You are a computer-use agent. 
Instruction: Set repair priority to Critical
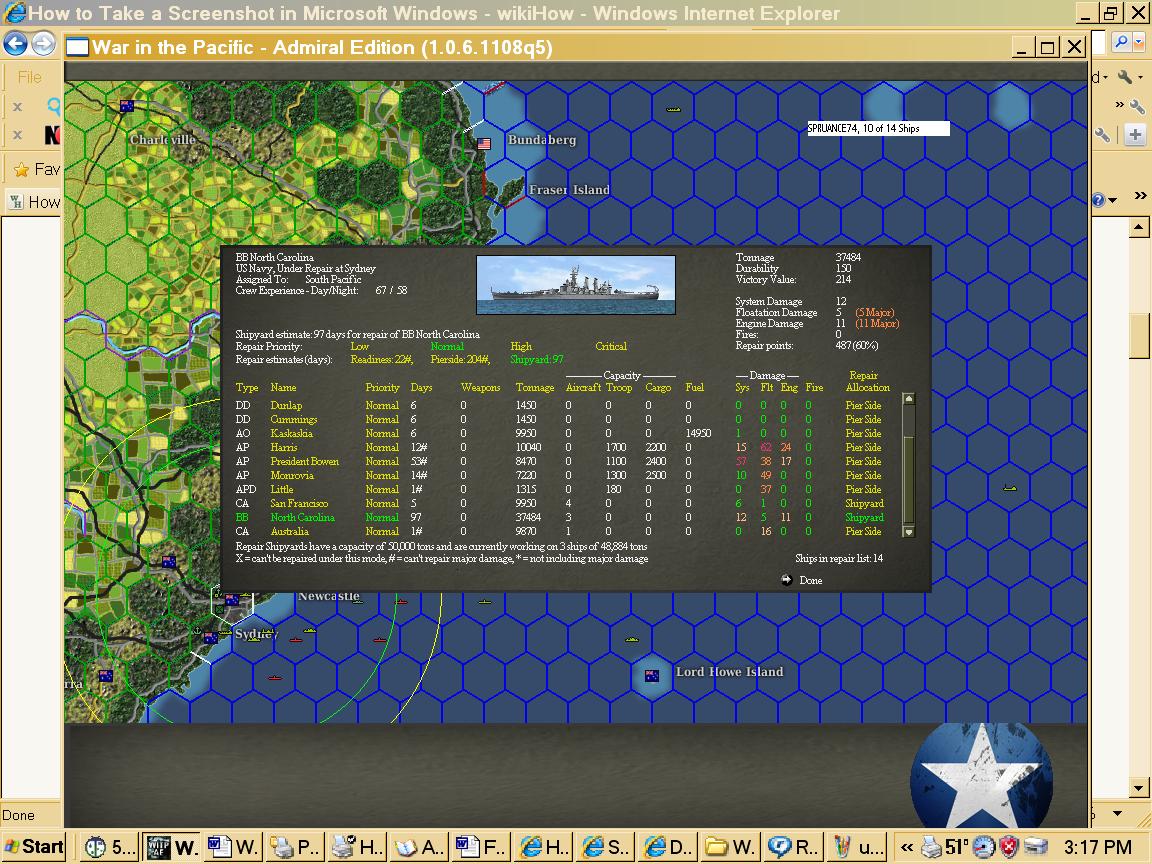[611, 347]
